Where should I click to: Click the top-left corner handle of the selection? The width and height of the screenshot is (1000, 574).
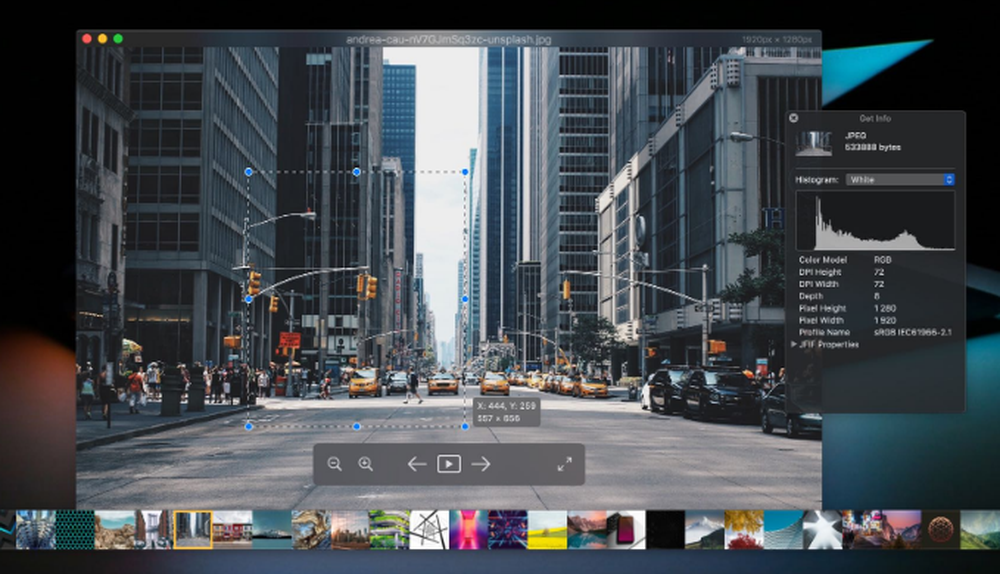pos(249,172)
